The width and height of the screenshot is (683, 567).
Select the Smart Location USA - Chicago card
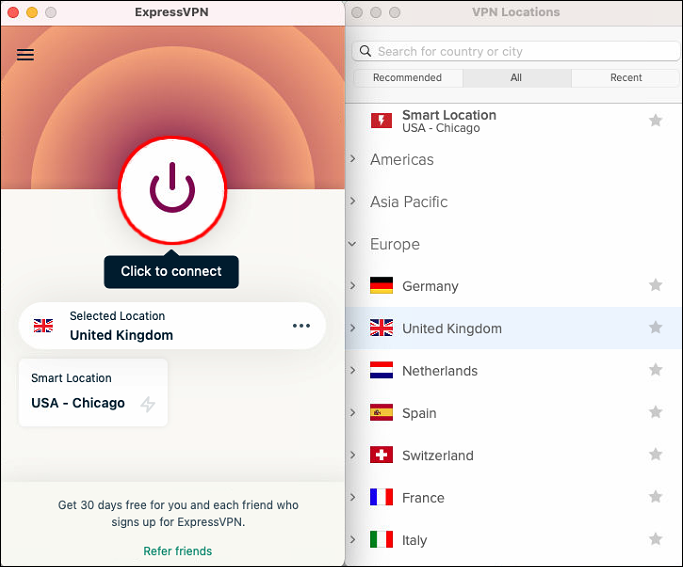coord(93,392)
